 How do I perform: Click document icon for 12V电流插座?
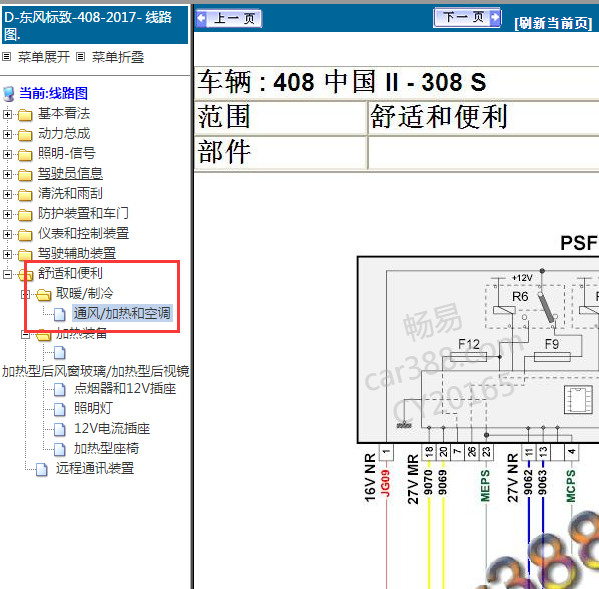(x=59, y=429)
